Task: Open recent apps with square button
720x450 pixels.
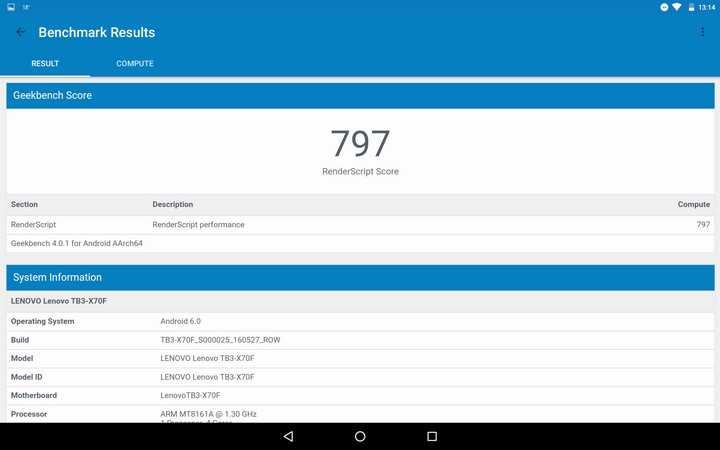Action: (x=432, y=436)
